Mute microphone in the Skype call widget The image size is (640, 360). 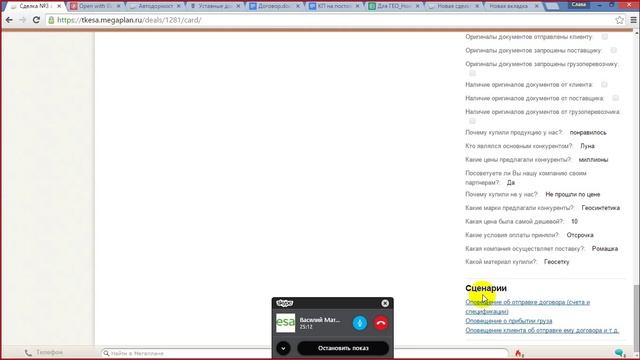[360, 323]
